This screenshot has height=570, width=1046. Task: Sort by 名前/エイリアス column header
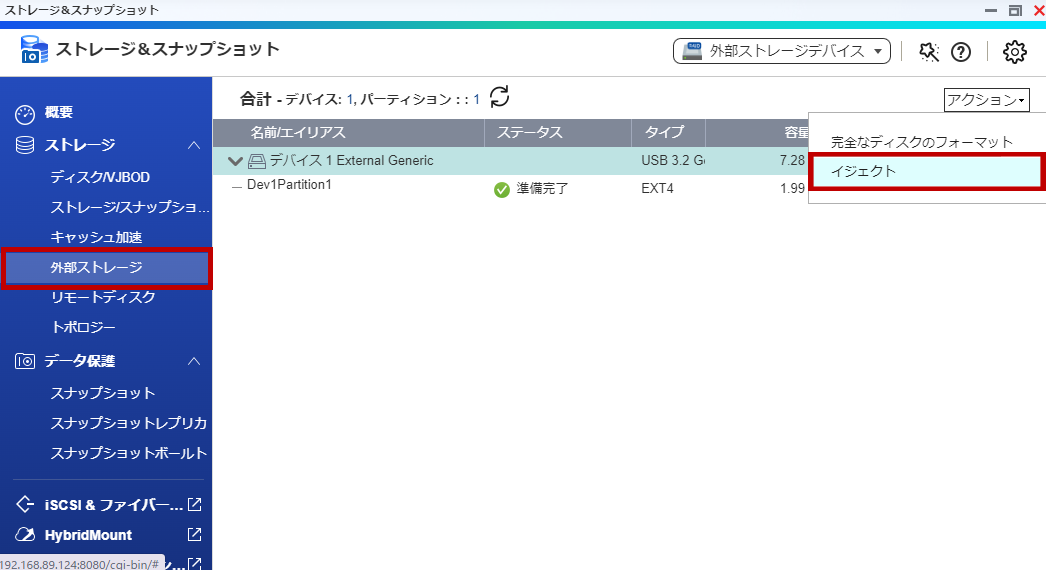tap(298, 133)
